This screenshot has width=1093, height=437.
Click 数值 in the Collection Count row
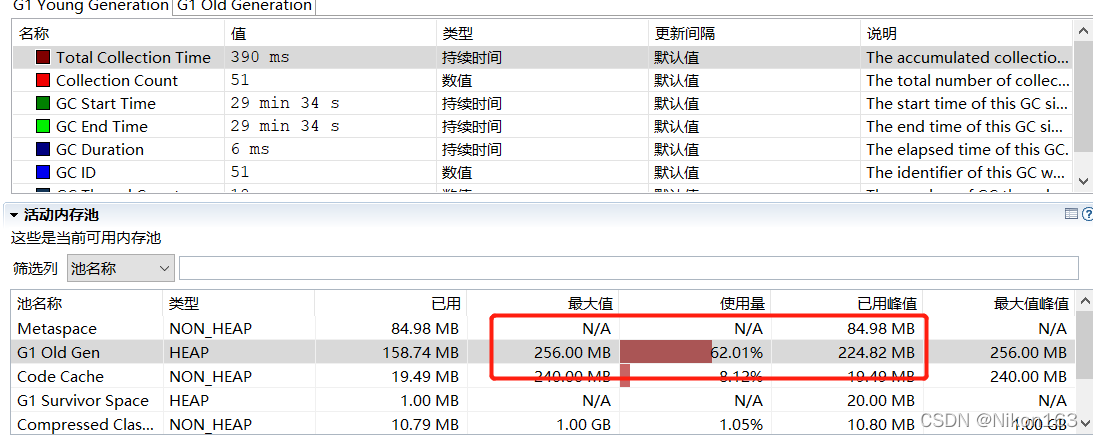click(x=457, y=81)
